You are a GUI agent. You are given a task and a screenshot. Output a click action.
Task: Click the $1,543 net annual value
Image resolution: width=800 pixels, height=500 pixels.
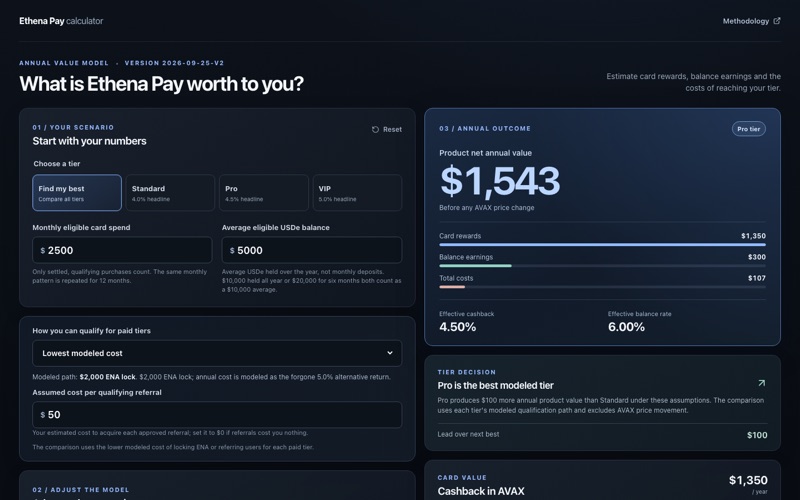coord(500,181)
